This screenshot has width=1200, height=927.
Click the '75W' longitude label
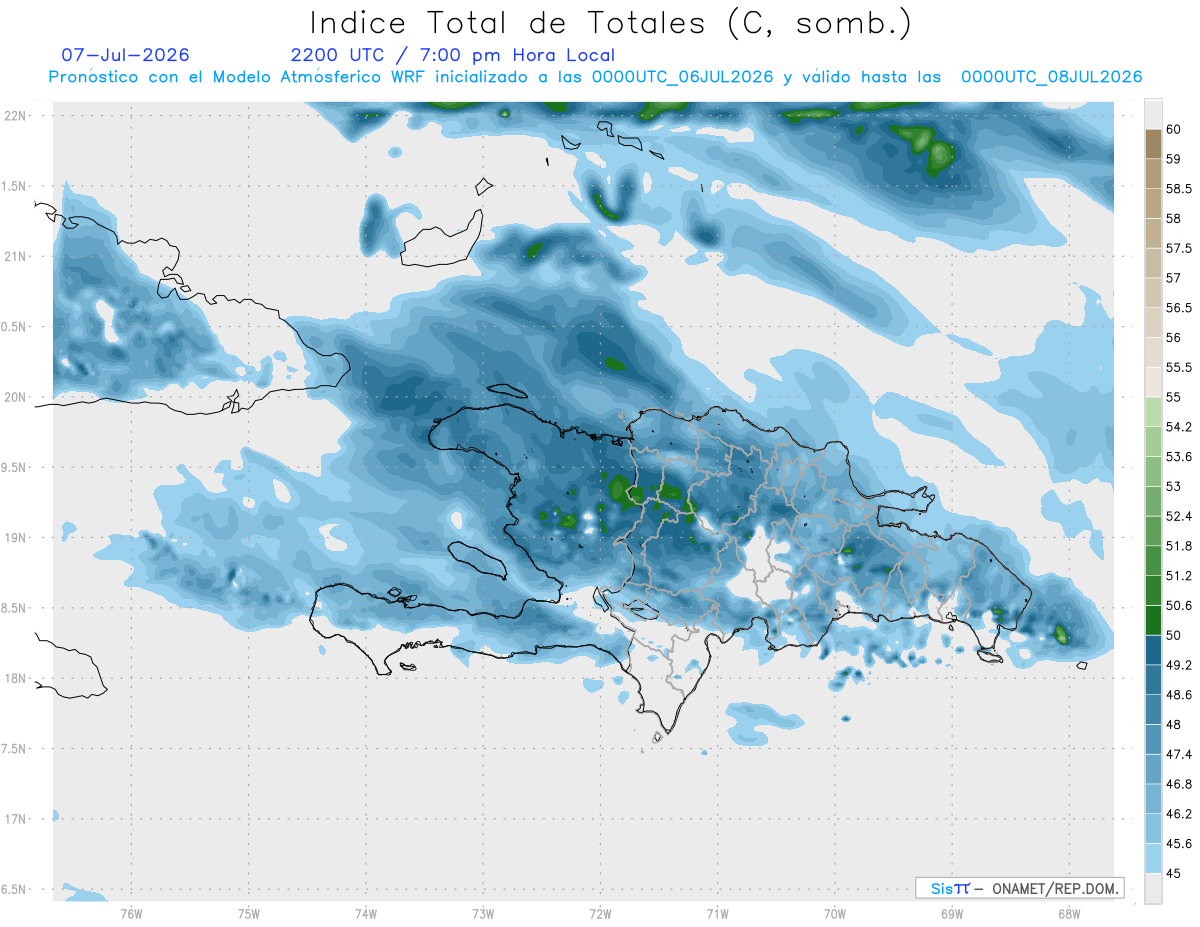point(249,914)
